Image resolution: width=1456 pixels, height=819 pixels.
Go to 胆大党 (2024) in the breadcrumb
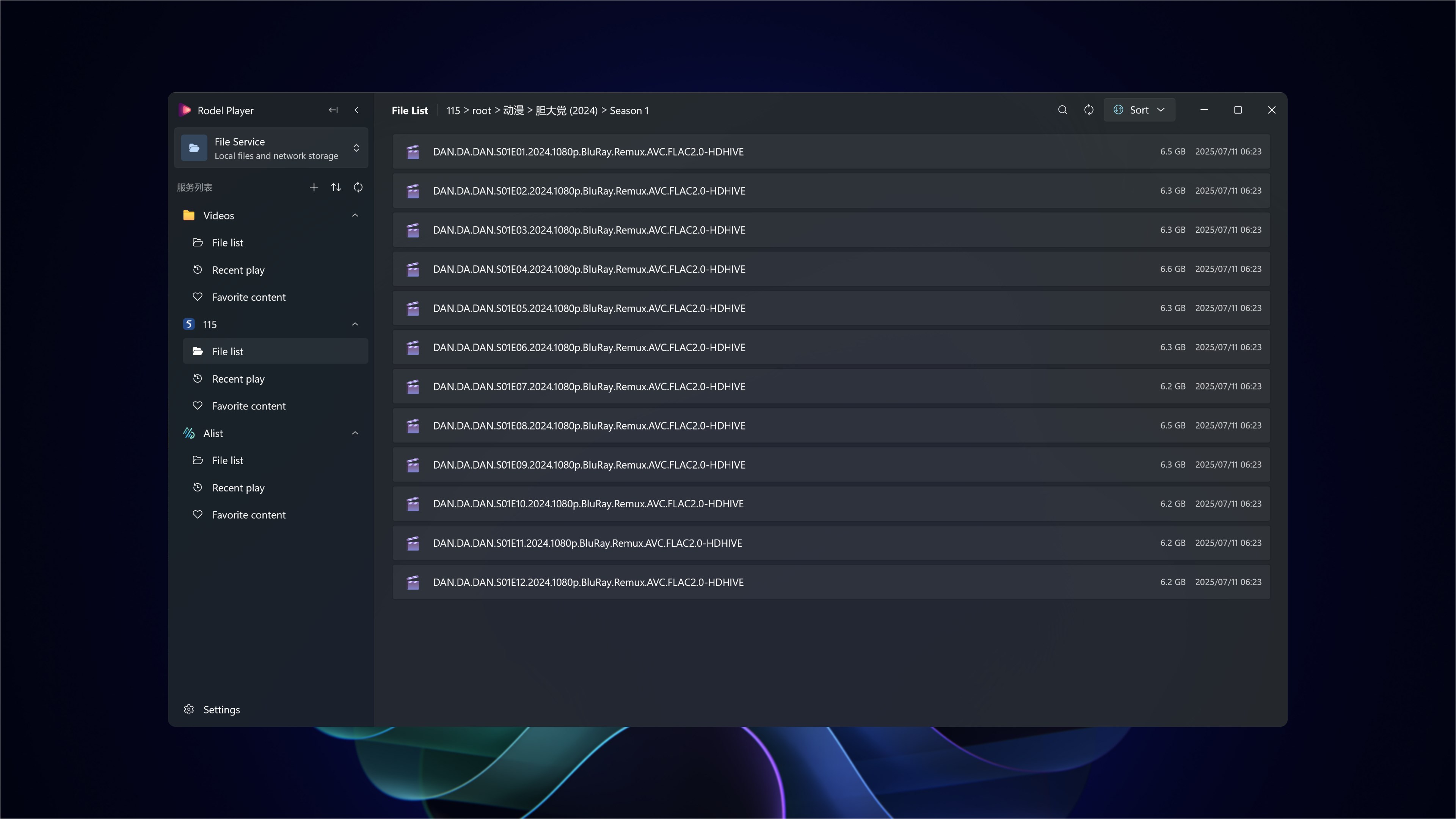coord(566,111)
